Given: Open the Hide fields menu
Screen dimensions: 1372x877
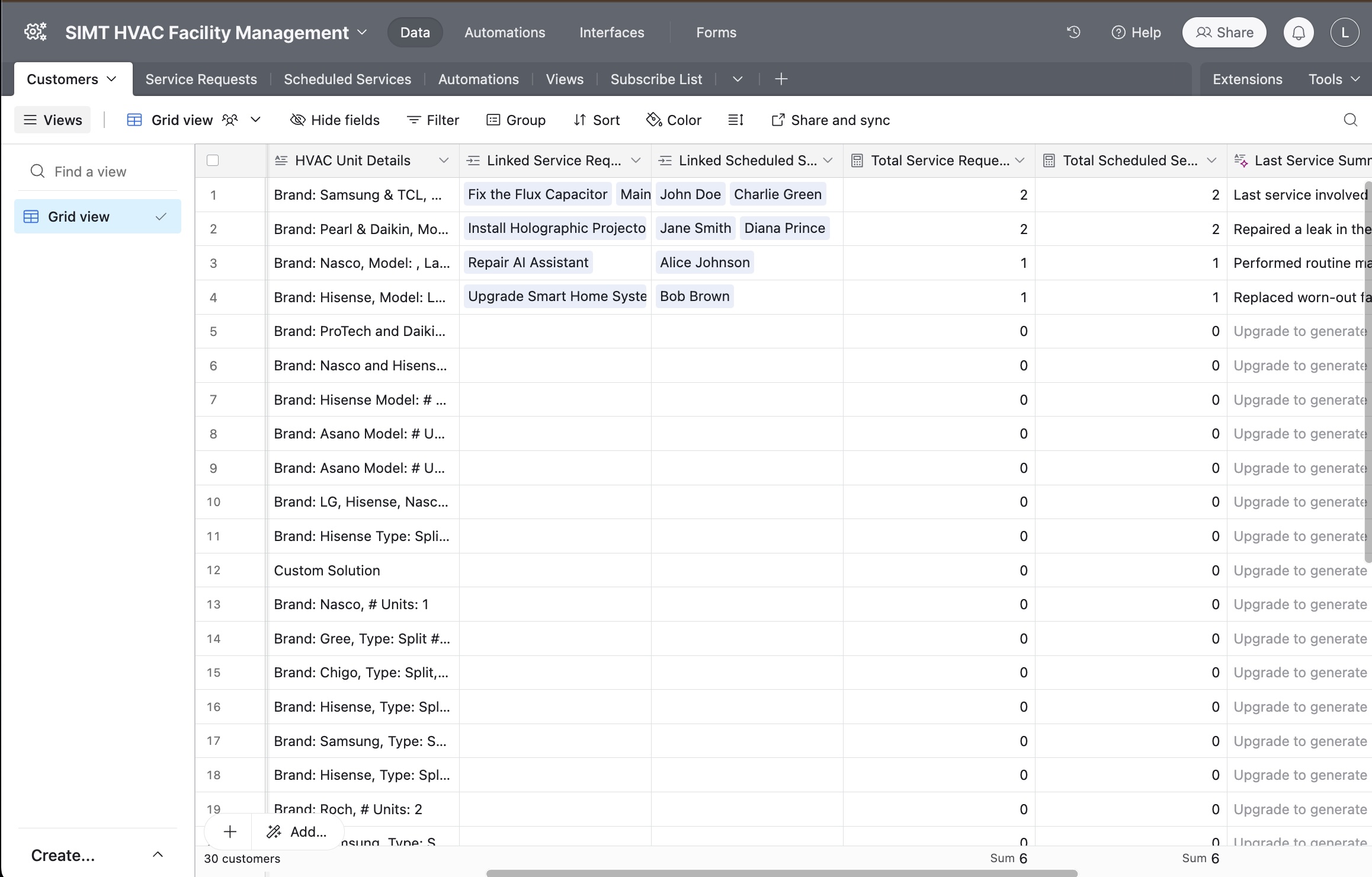Looking at the screenshot, I should coord(335,120).
